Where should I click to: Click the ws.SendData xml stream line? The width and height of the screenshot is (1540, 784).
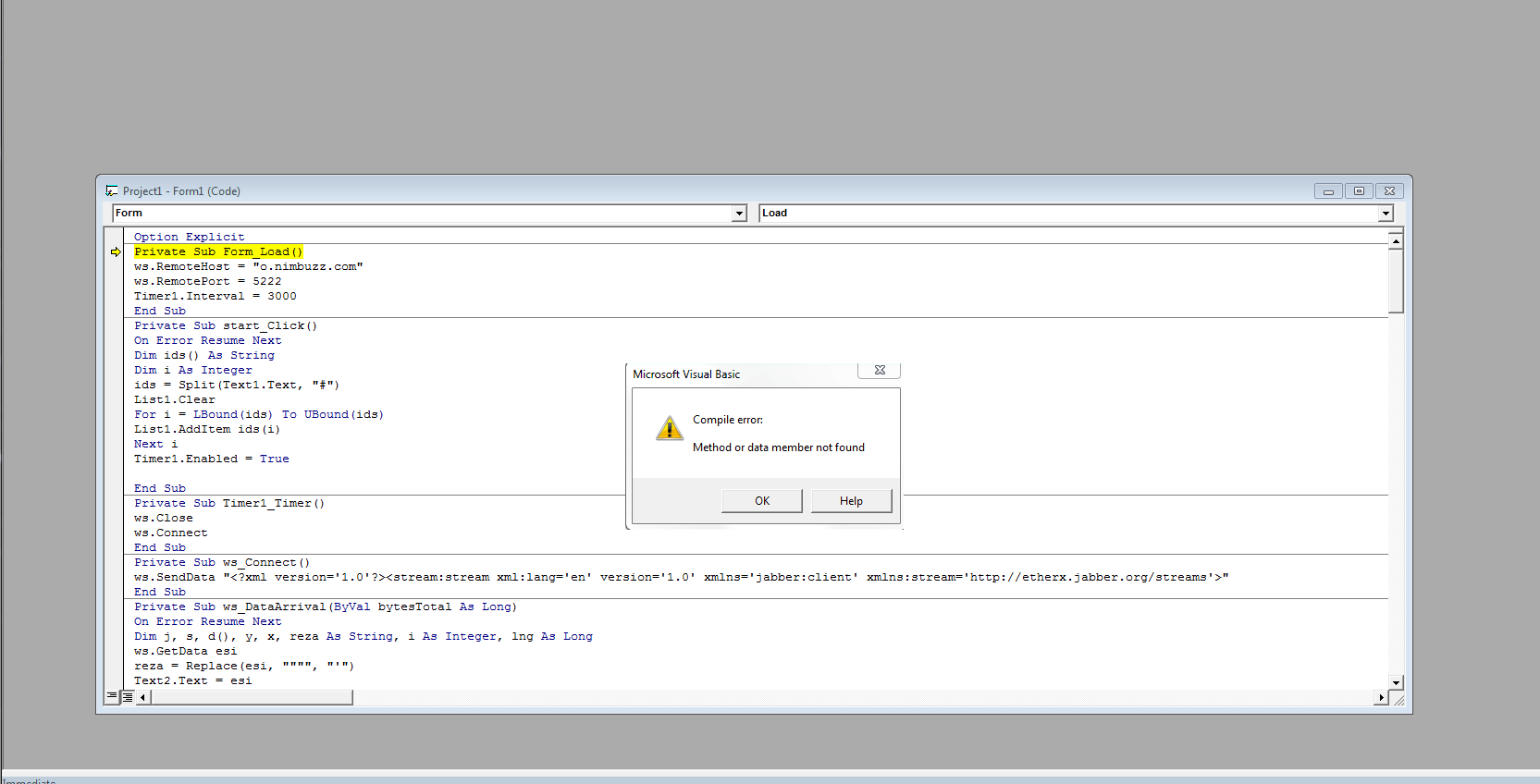(x=682, y=577)
